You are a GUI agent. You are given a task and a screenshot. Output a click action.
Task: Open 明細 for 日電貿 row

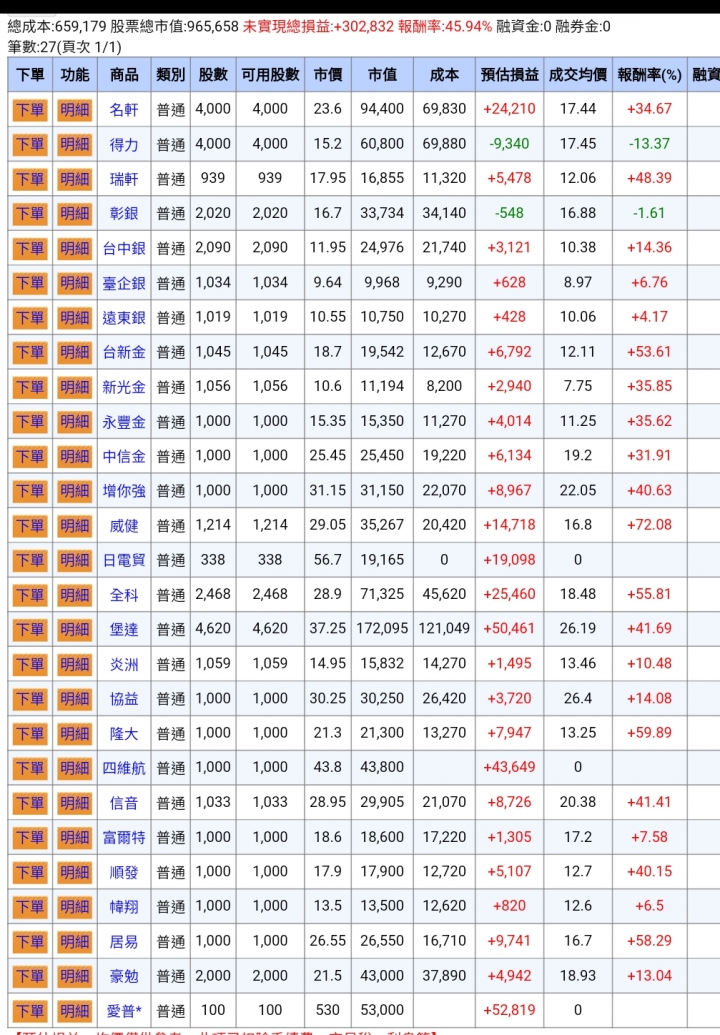[75, 560]
